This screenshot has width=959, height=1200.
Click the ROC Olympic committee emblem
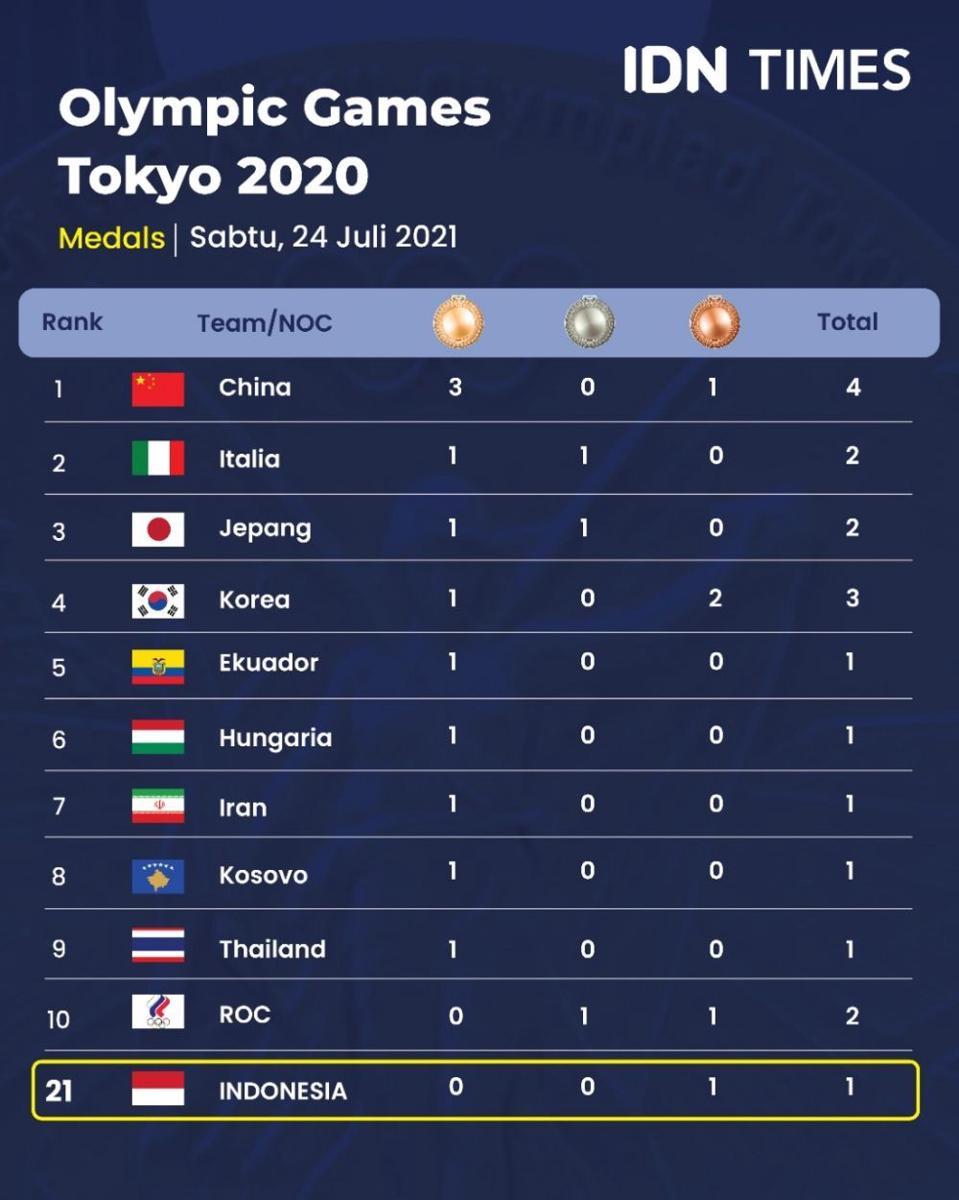(158, 1012)
